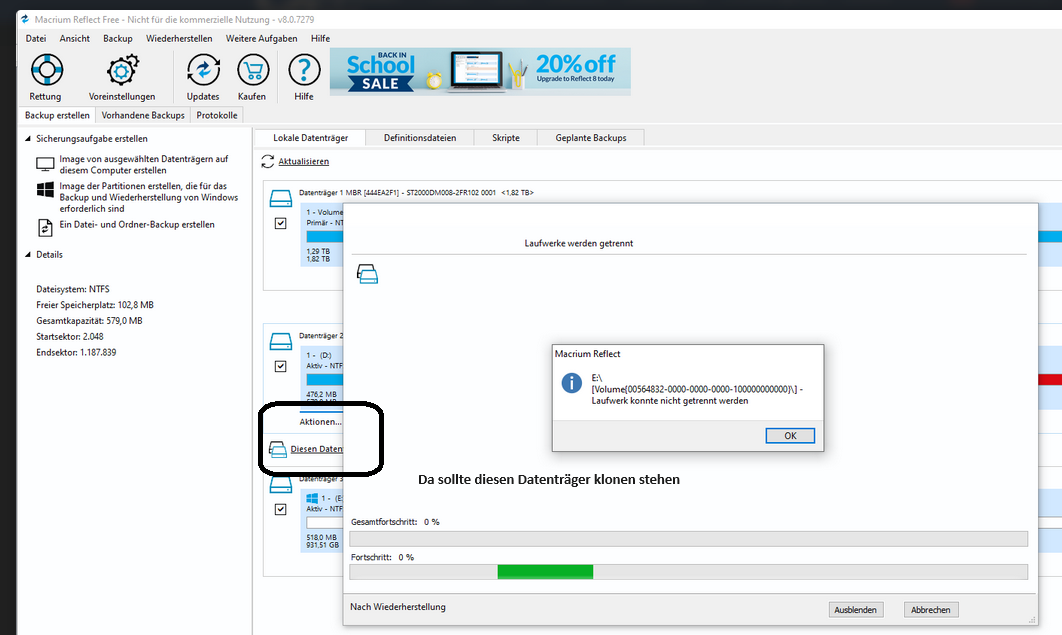Collapse the Details section

(28, 255)
